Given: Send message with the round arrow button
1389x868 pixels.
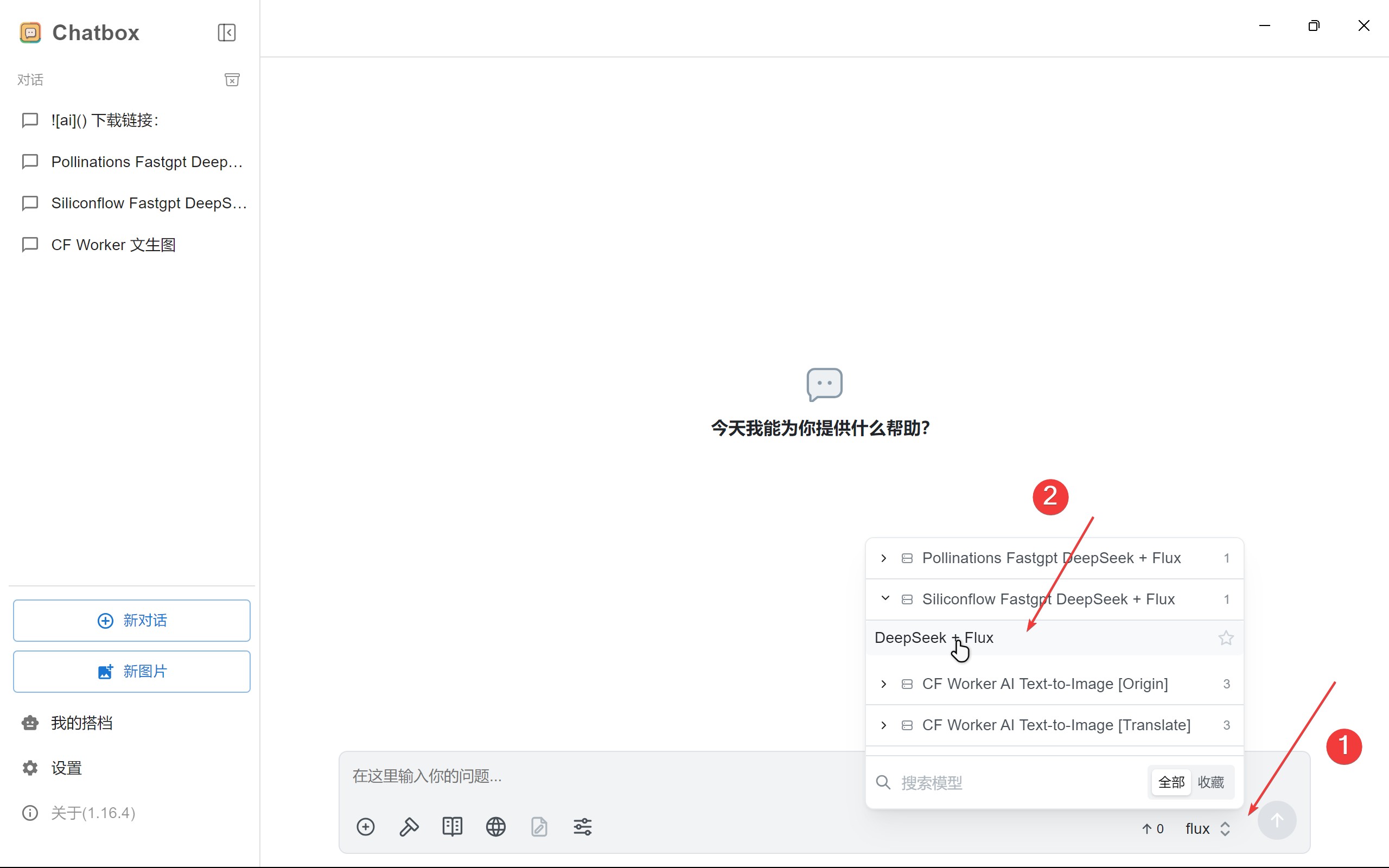Looking at the screenshot, I should tap(1277, 820).
